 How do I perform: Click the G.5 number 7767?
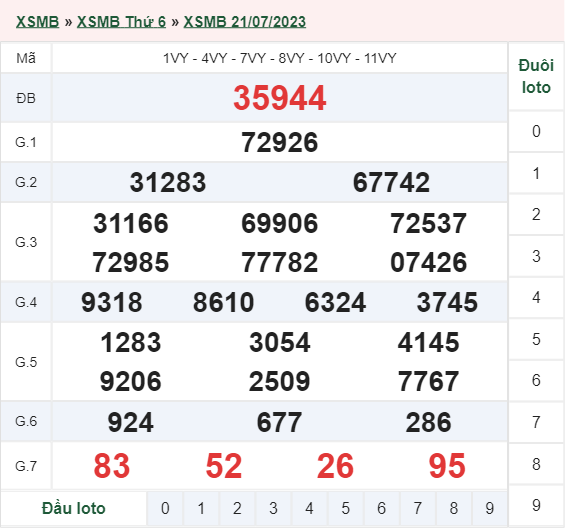pos(428,382)
